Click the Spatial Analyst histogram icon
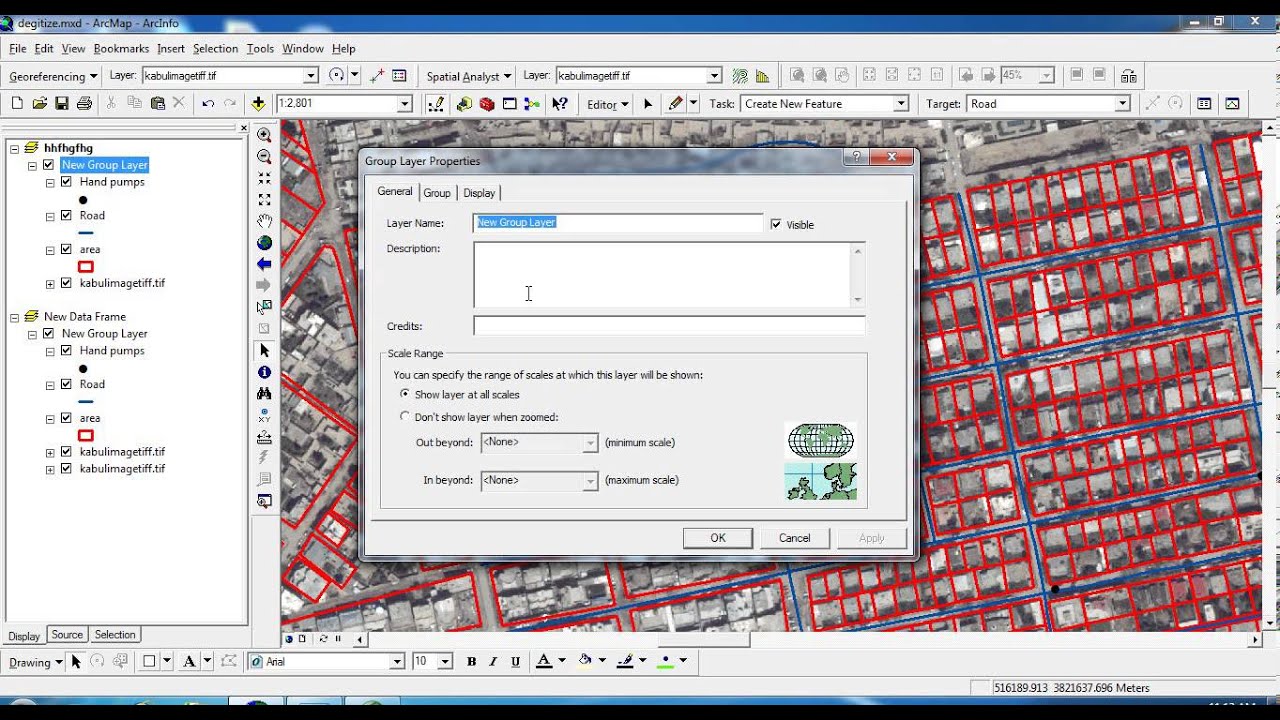Viewport: 1280px width, 720px height. click(763, 75)
